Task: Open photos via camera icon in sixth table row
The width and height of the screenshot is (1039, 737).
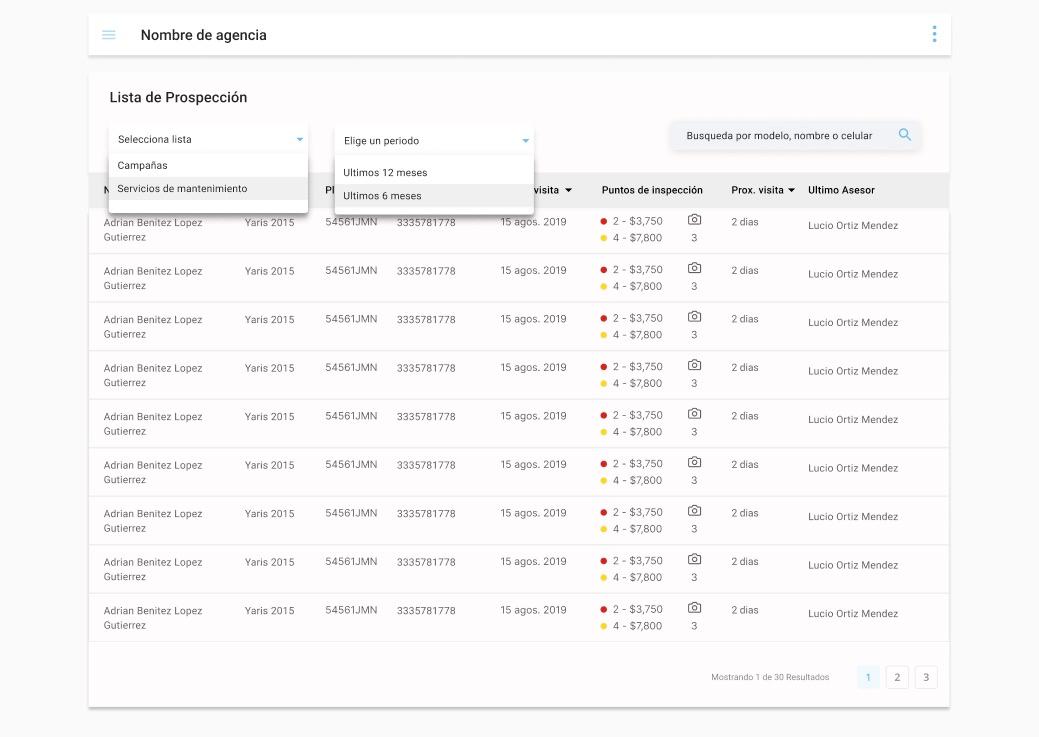Action: click(694, 461)
